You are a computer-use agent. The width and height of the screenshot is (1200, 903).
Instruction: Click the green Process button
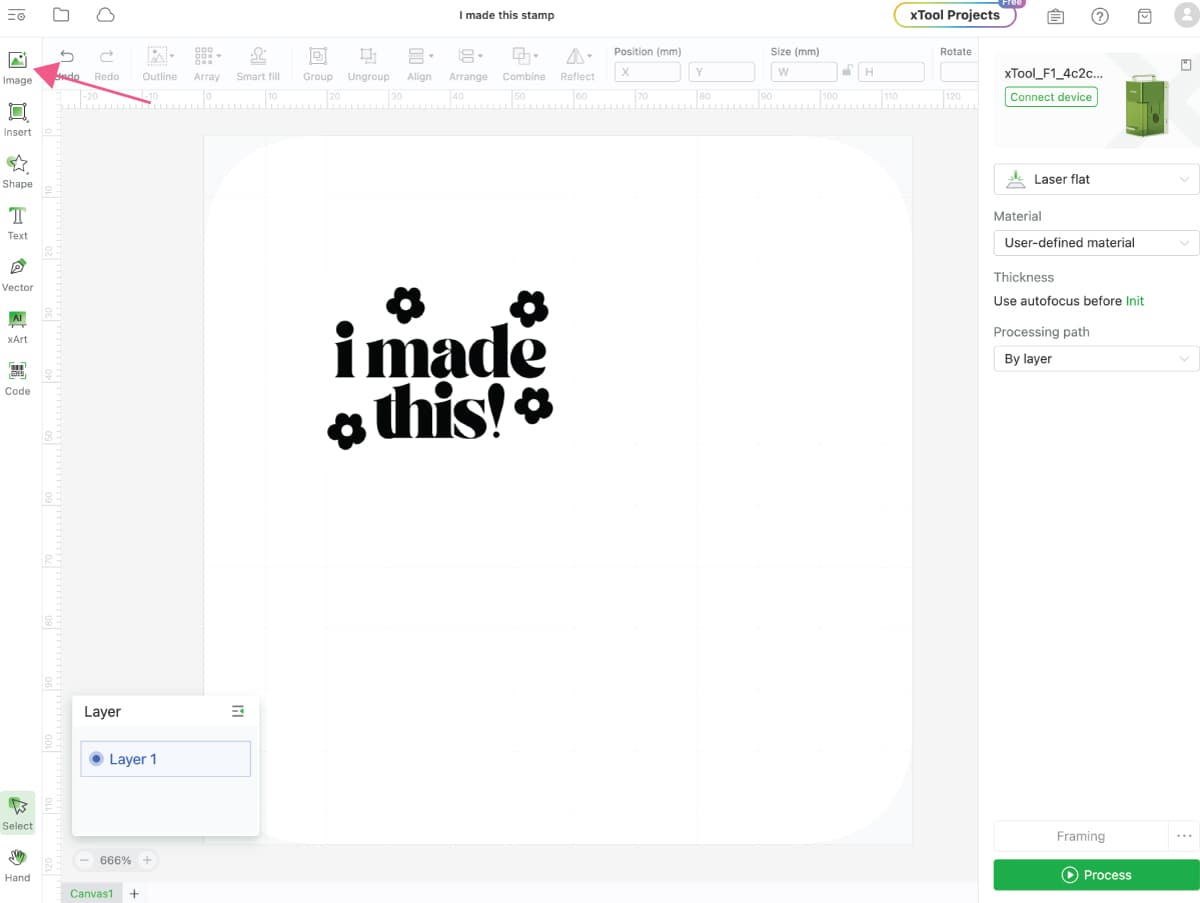1096,875
